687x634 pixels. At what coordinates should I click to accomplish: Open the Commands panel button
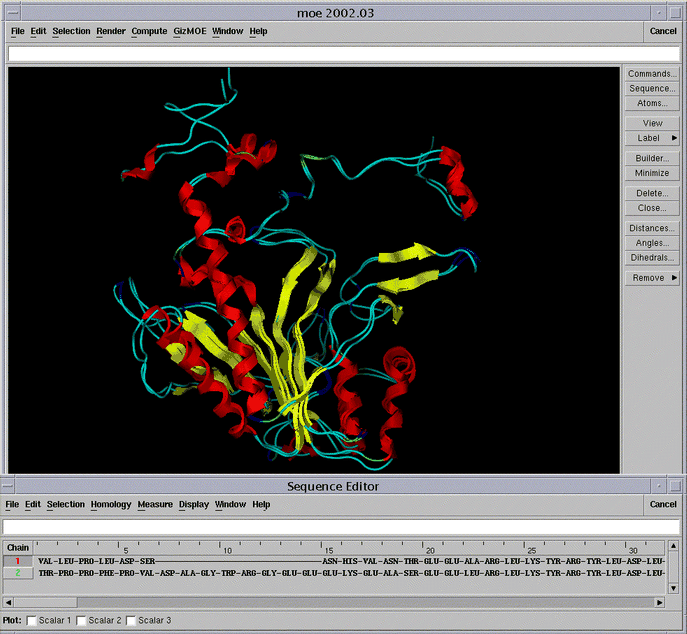coord(652,74)
